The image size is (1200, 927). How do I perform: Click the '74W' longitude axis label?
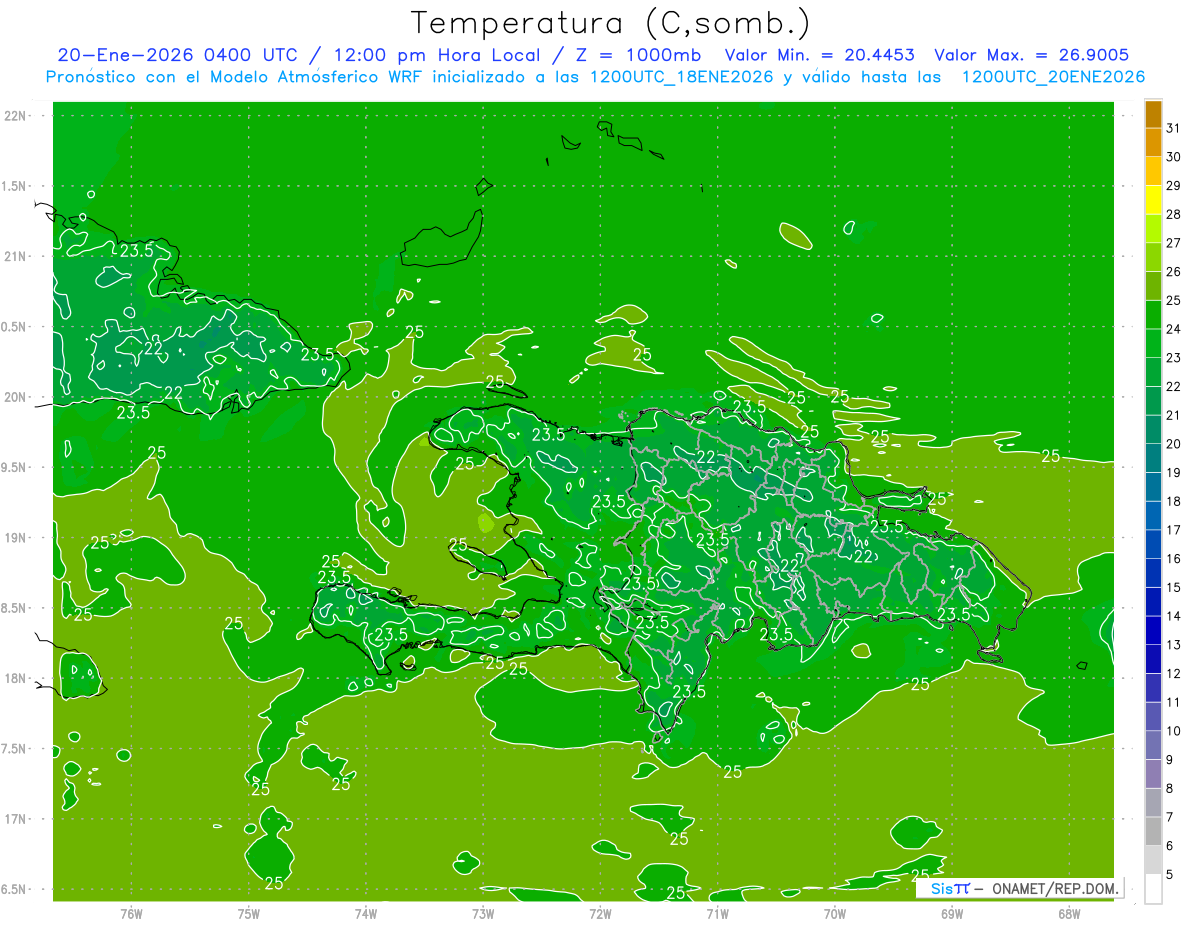click(366, 914)
